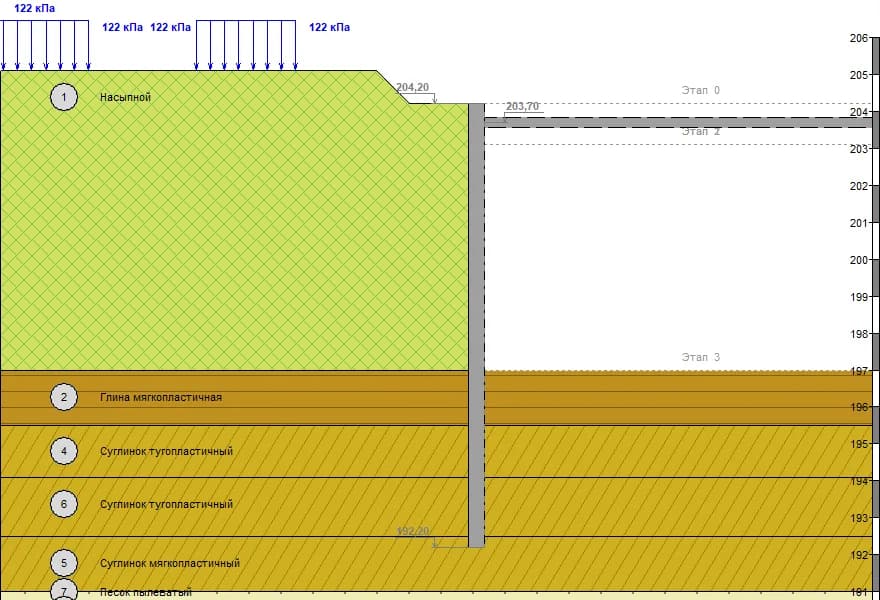Image resolution: width=880 pixels, height=600 pixels.
Task: Click the Насыпной layer name
Action: (125, 97)
